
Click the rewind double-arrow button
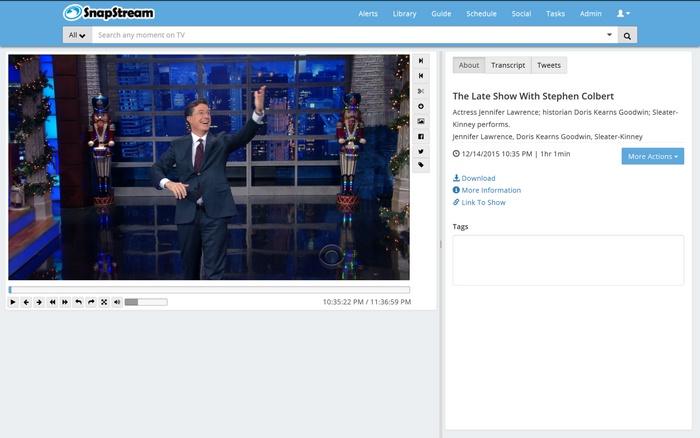coord(52,302)
